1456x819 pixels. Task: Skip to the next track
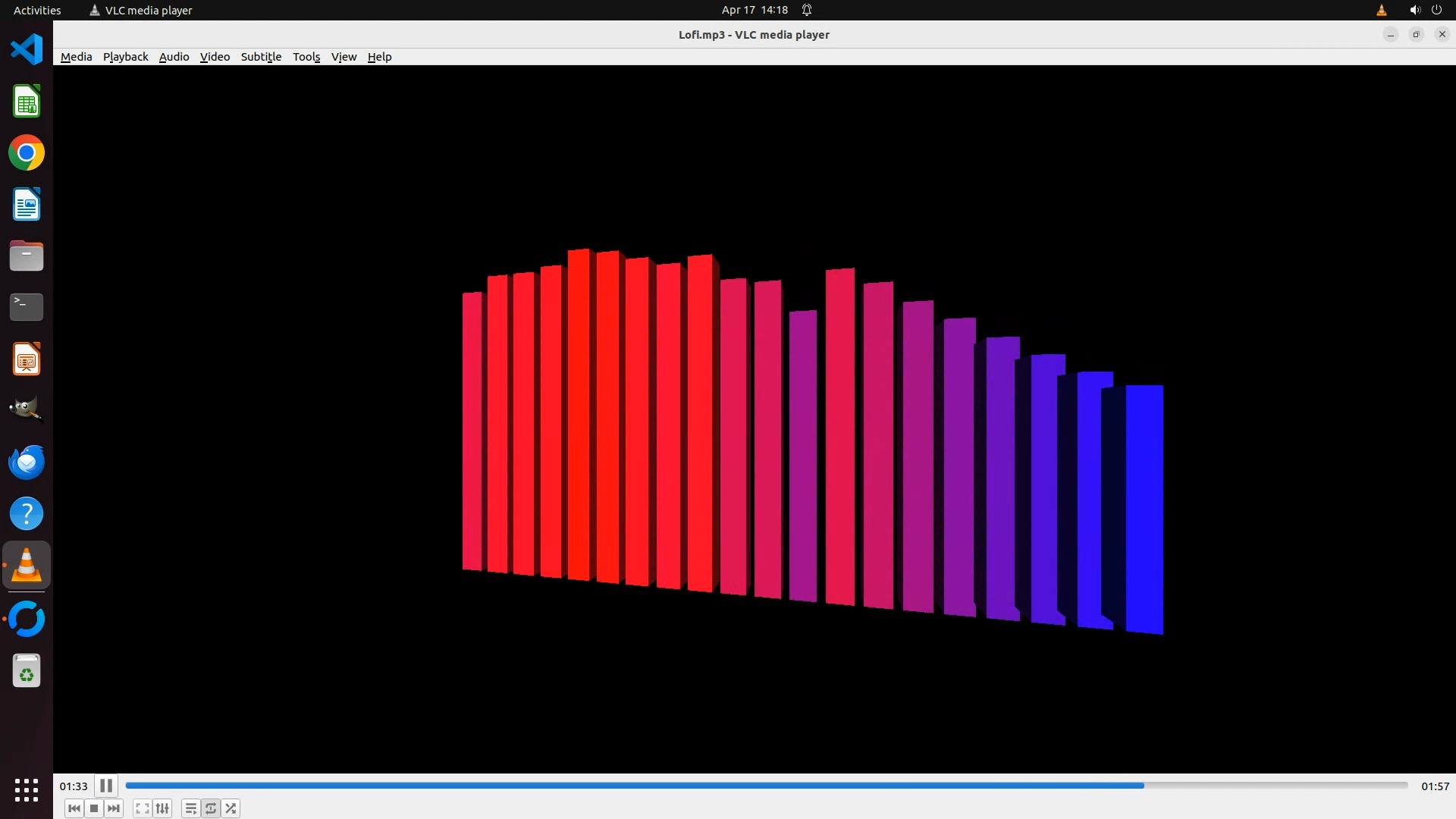[x=114, y=808]
